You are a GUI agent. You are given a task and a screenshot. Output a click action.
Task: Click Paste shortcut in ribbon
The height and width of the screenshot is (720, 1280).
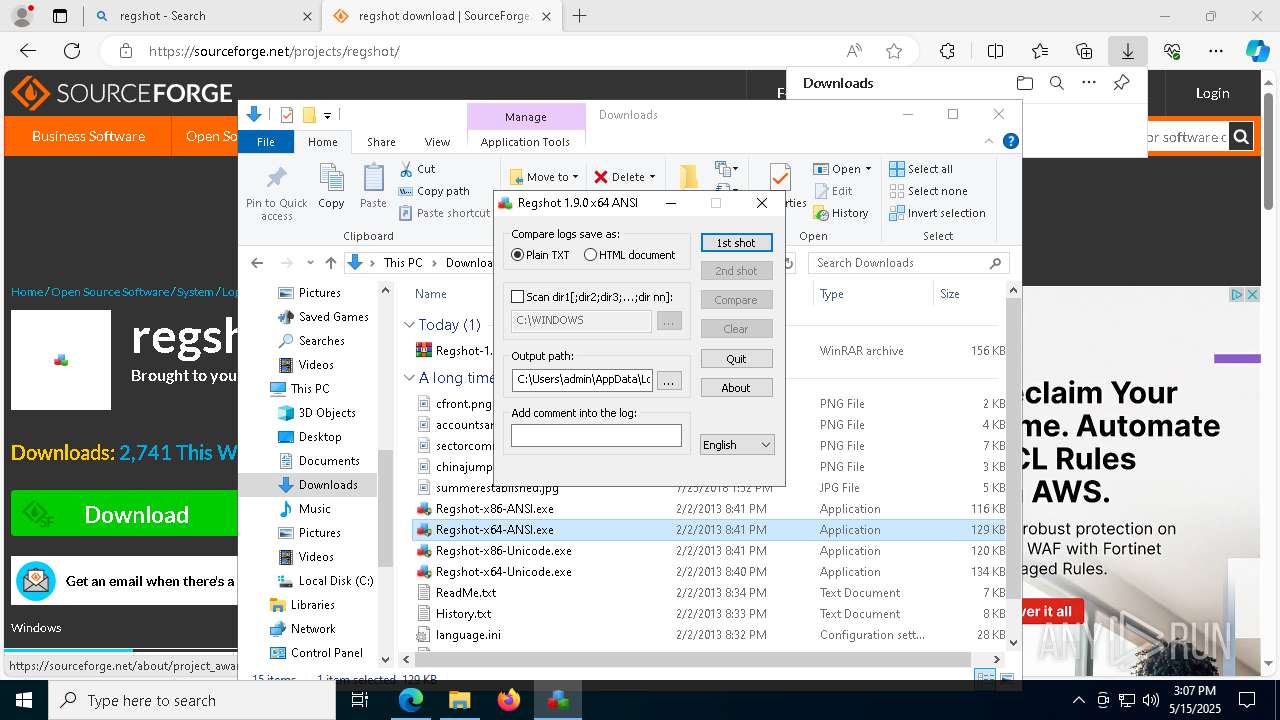[444, 213]
